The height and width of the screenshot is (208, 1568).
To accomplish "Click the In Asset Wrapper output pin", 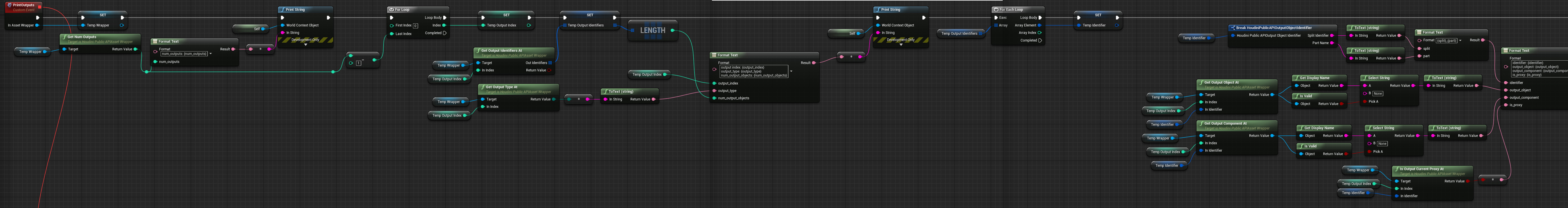I will 37,25.
